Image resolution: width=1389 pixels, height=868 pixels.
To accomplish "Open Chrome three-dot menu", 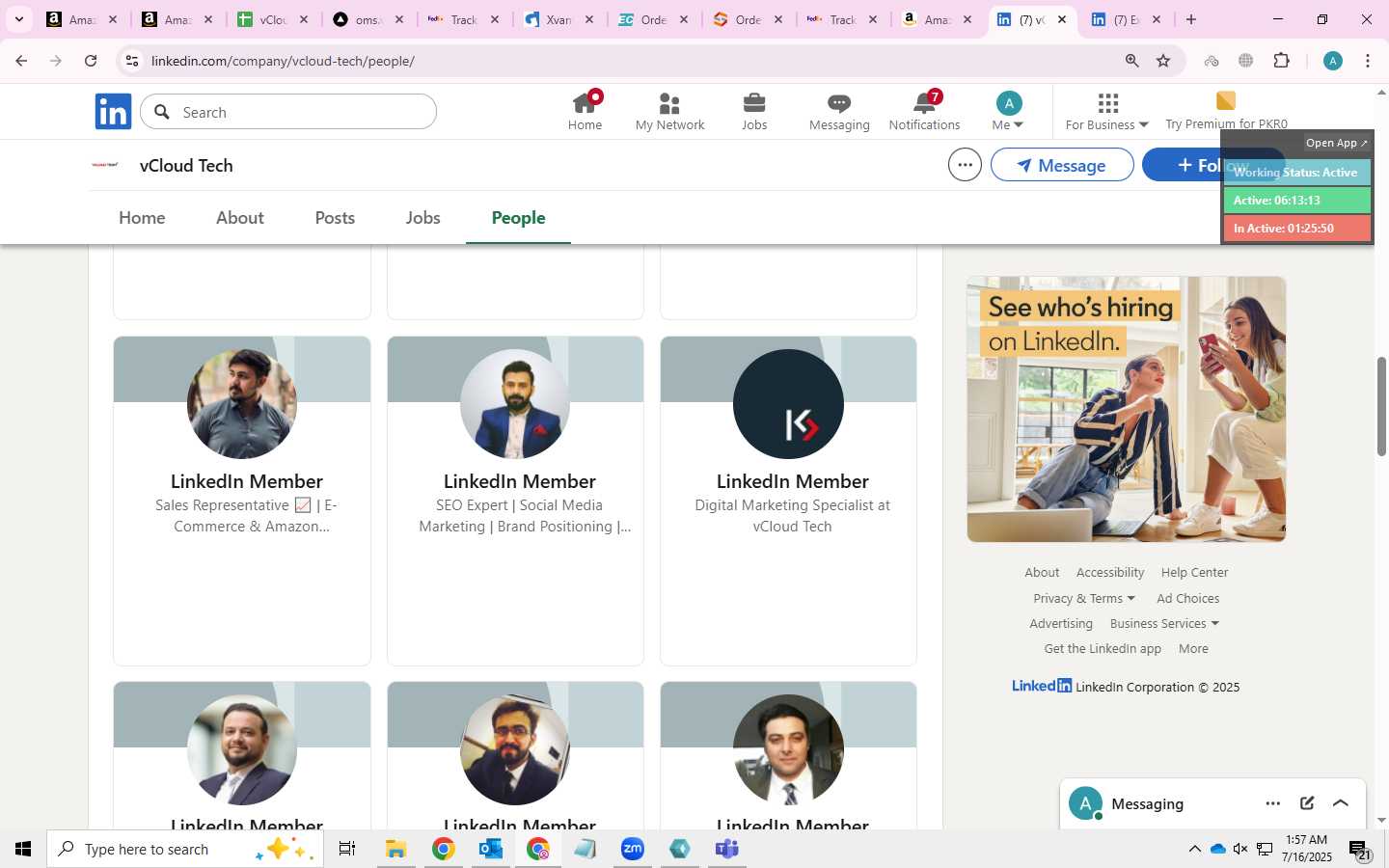I will (x=1368, y=61).
